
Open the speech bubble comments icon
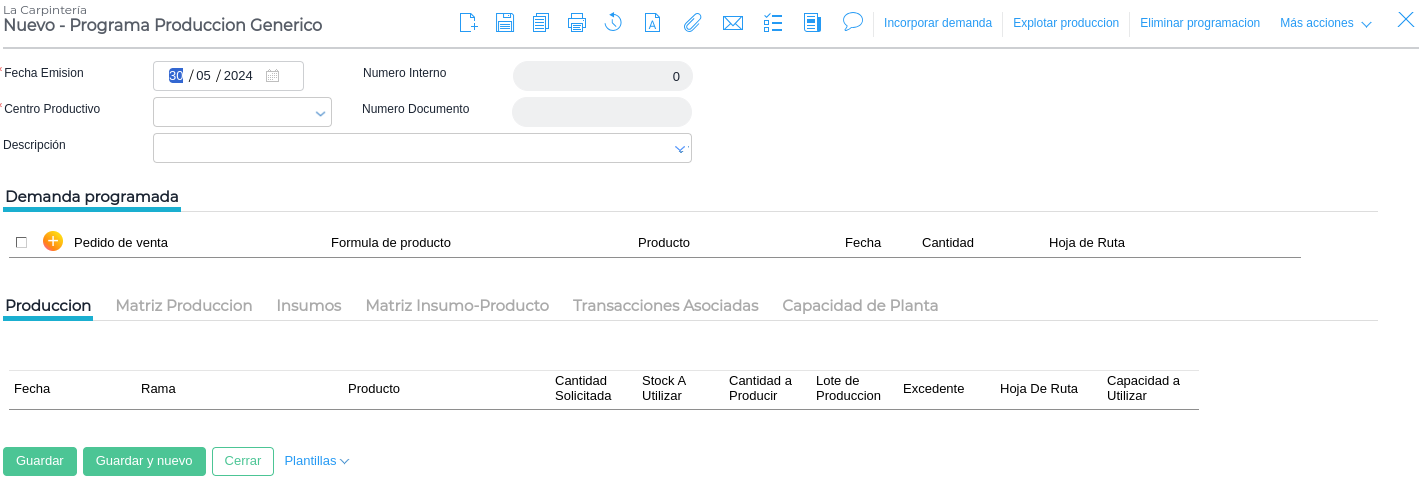point(853,21)
